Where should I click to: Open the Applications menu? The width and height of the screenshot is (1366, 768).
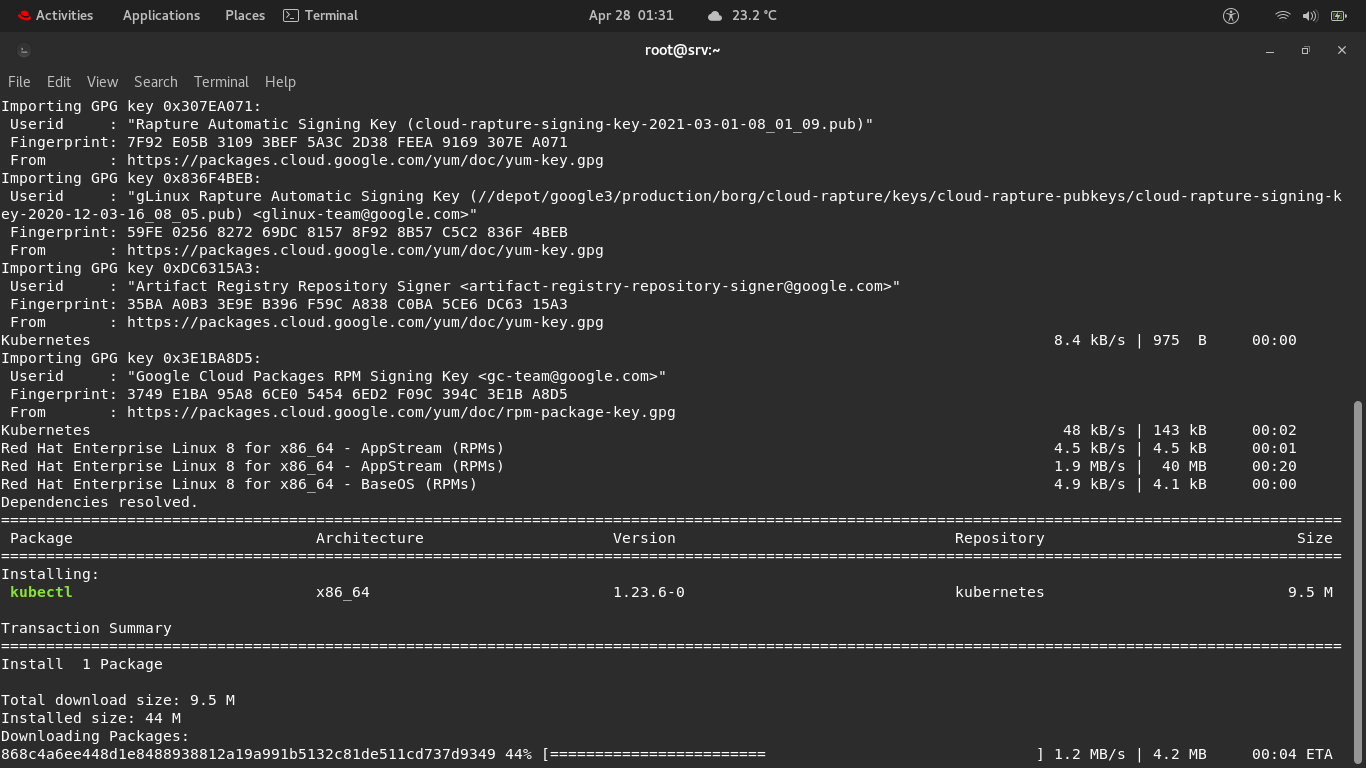[161, 15]
